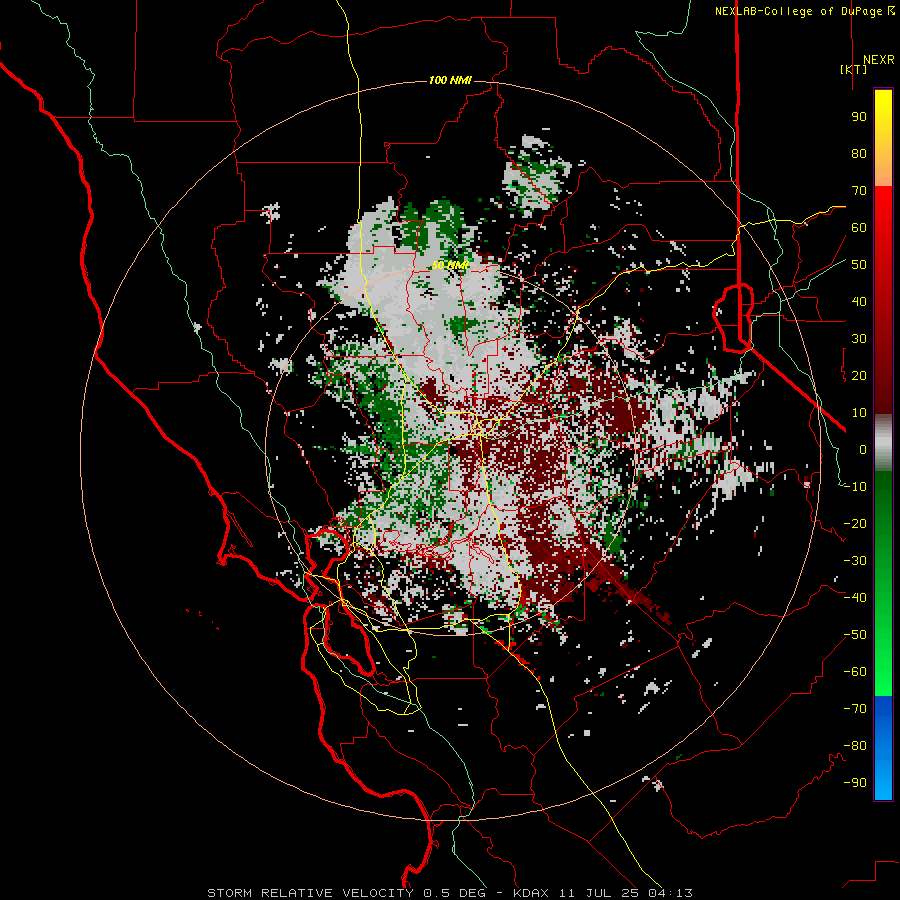This screenshot has width=900, height=900.
Task: Click the 0.5 DEG elevation text
Action: click(x=455, y=893)
